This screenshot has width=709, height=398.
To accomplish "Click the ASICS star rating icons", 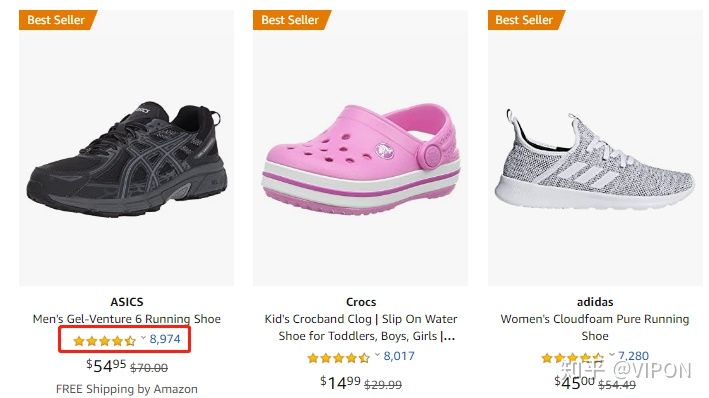I will point(104,341).
